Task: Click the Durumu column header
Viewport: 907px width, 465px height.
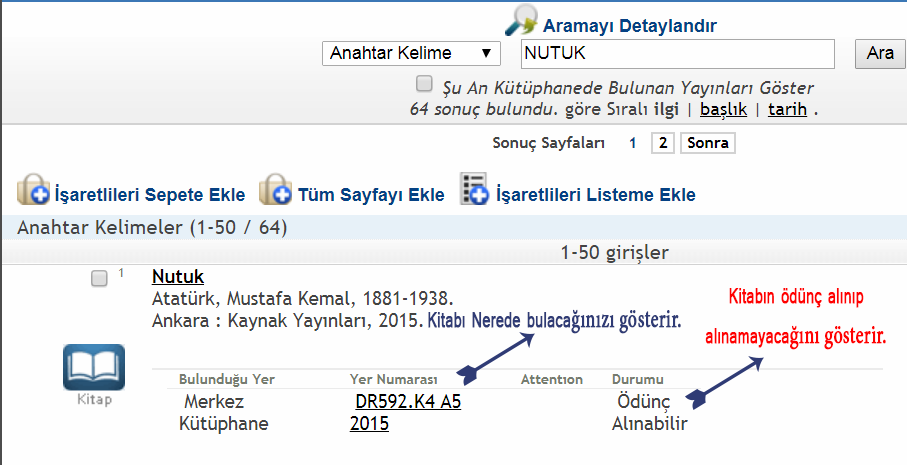Action: pyautogui.click(x=638, y=380)
